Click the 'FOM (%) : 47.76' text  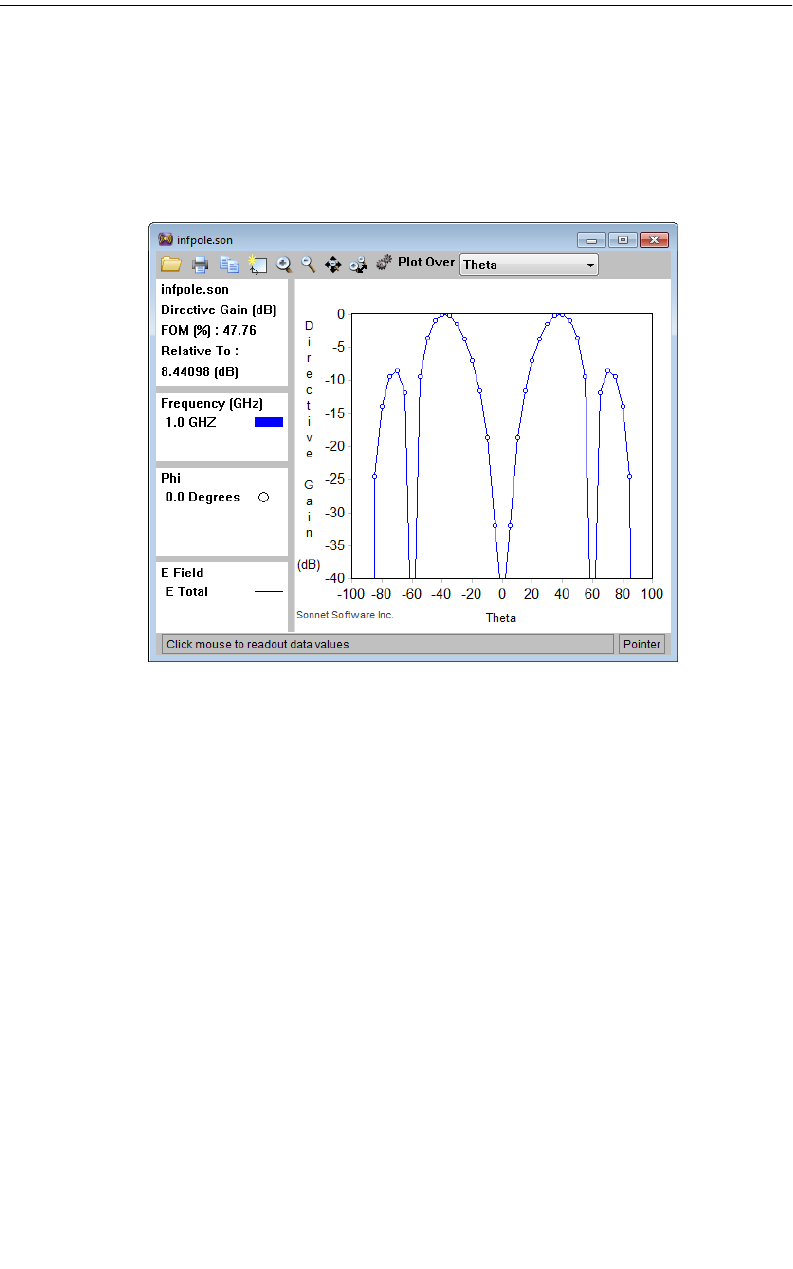208,330
